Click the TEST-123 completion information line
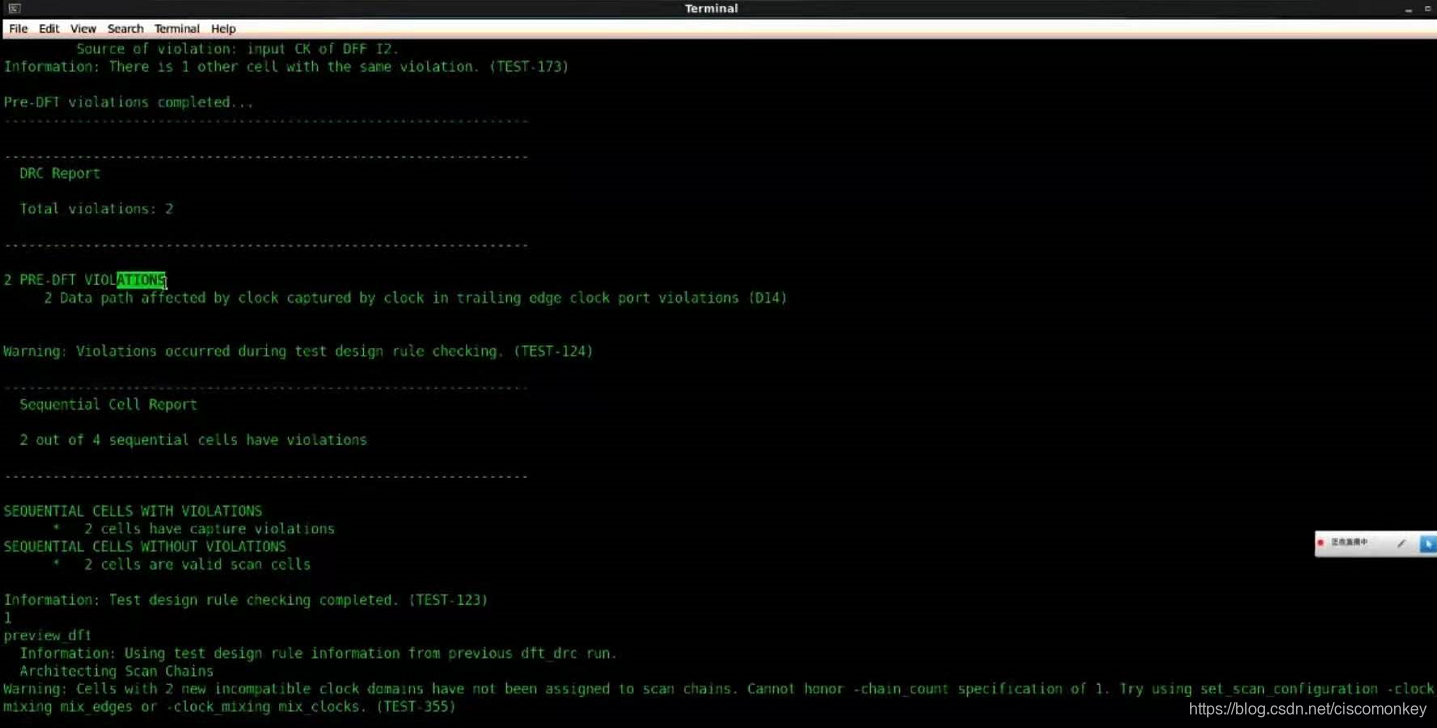The height and width of the screenshot is (728, 1437). pyautogui.click(x=245, y=599)
